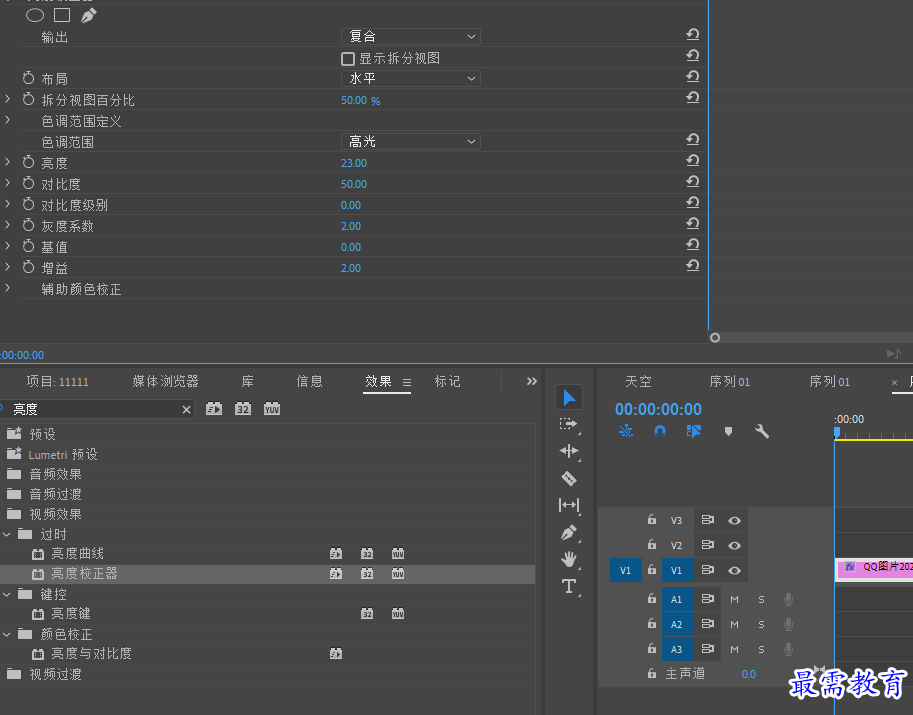This screenshot has width=913, height=715.
Task: Select the Pen tool in toolbar
Action: point(569,532)
